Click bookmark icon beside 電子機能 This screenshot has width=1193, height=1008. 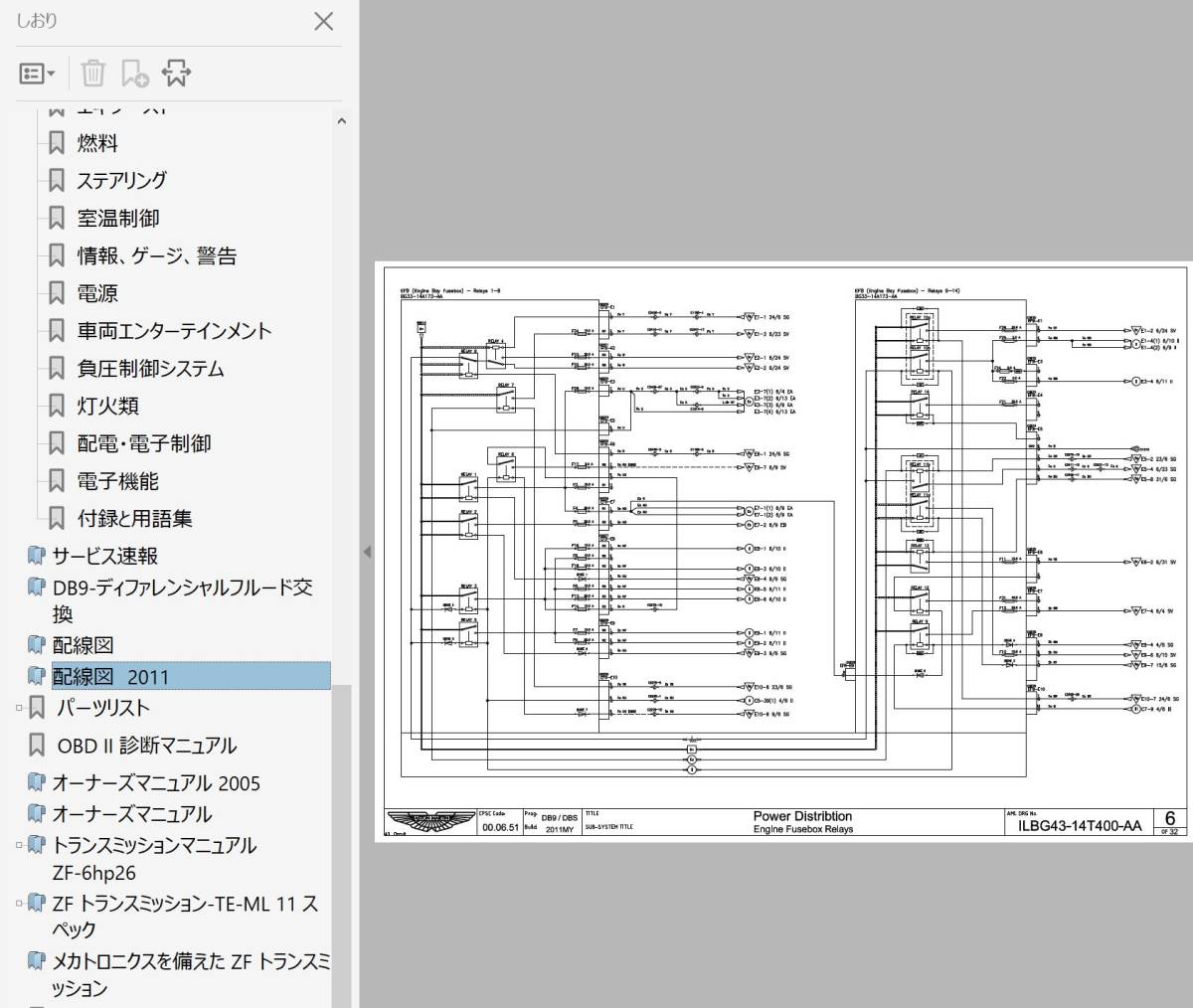coord(57,482)
